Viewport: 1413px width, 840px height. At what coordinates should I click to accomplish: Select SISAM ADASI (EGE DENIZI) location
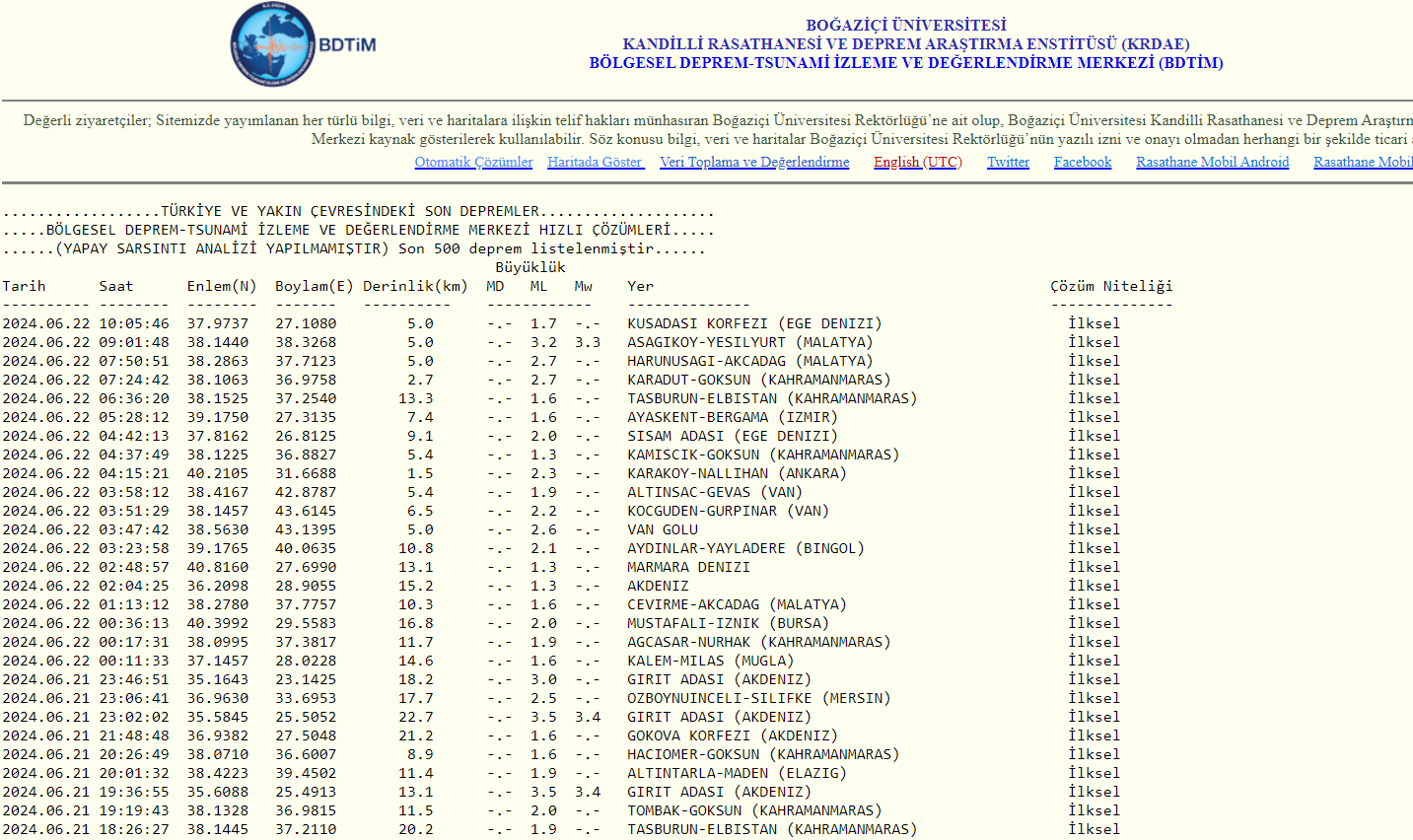(x=733, y=436)
